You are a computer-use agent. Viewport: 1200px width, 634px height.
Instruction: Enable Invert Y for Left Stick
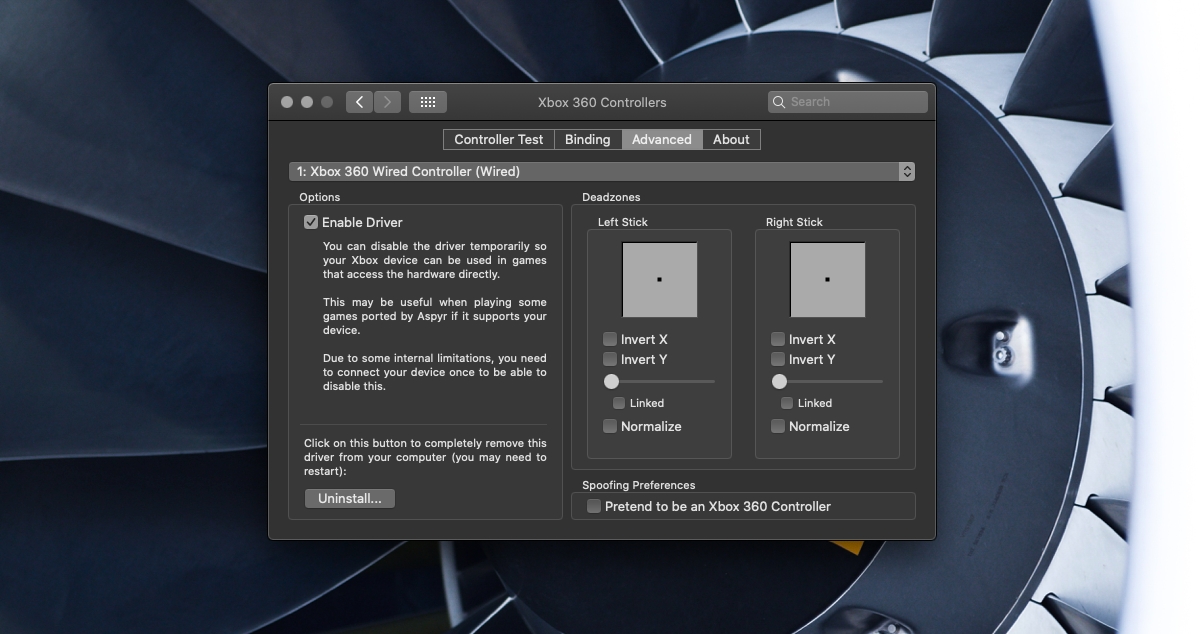[610, 359]
